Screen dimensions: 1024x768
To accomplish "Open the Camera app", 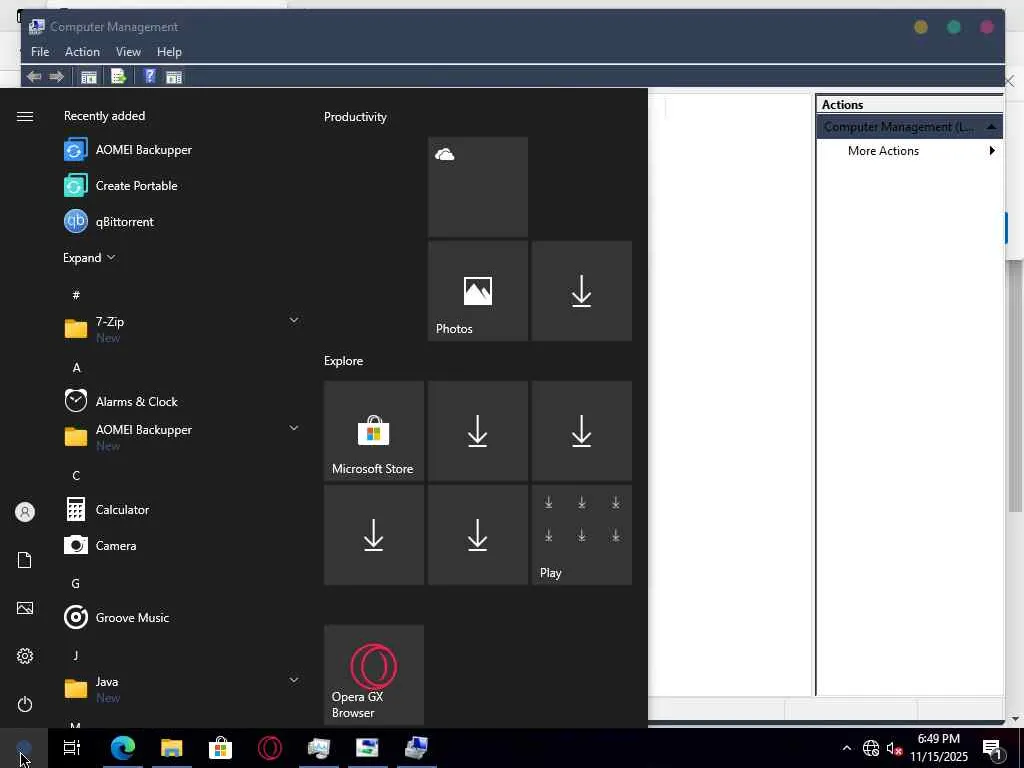I will [x=100, y=545].
